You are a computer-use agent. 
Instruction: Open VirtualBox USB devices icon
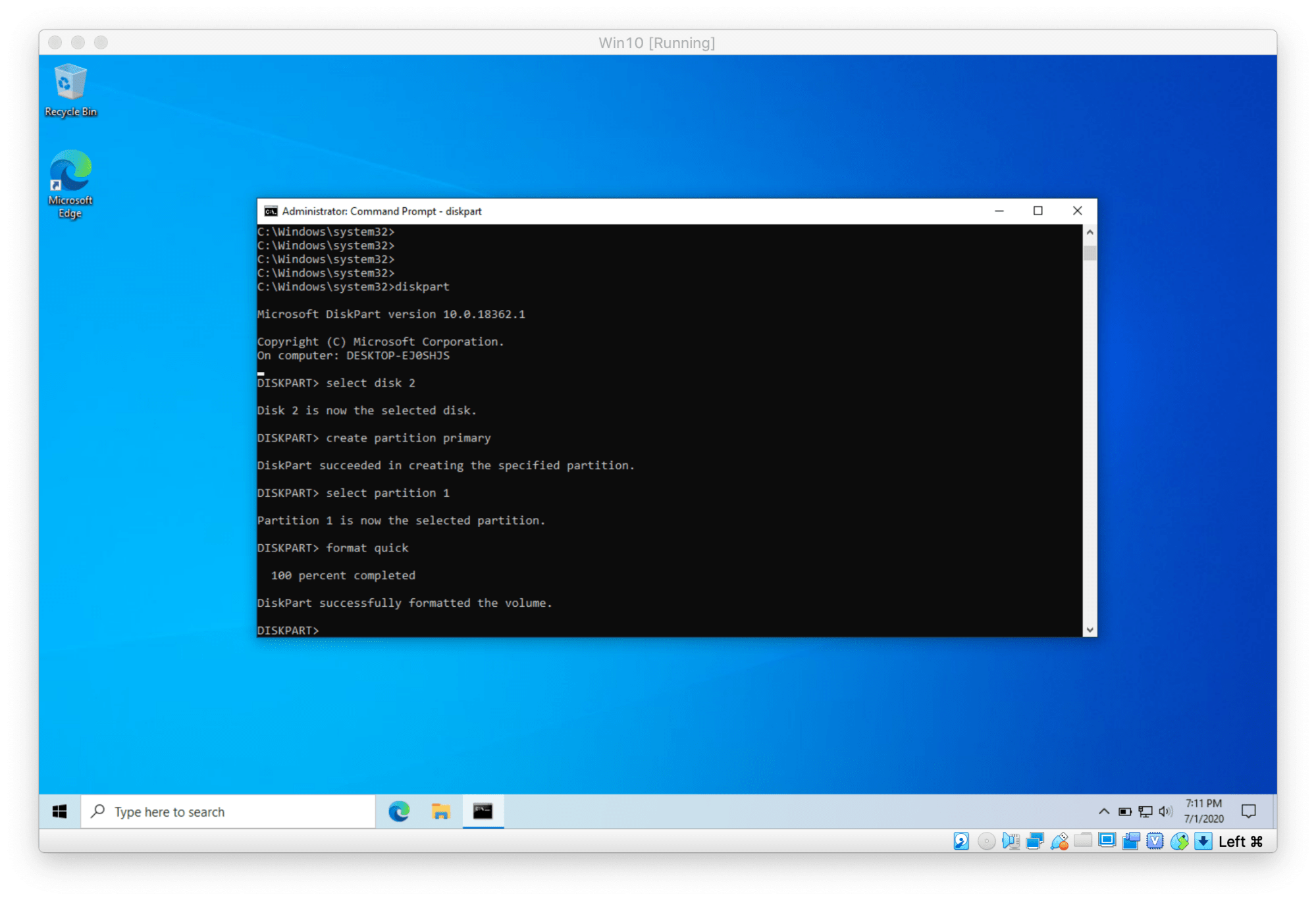point(1059,841)
